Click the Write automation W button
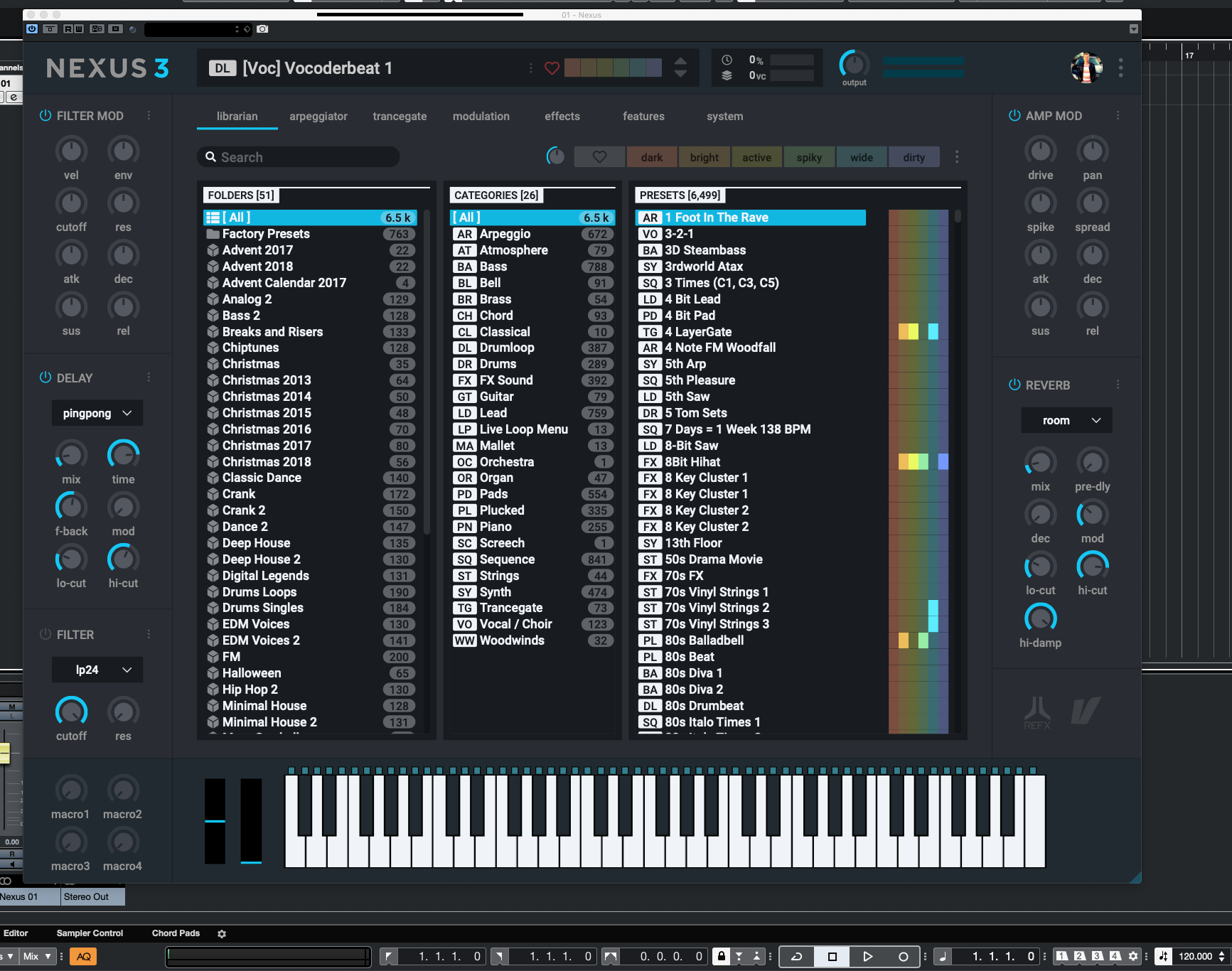1232x971 pixels. pyautogui.click(x=78, y=29)
